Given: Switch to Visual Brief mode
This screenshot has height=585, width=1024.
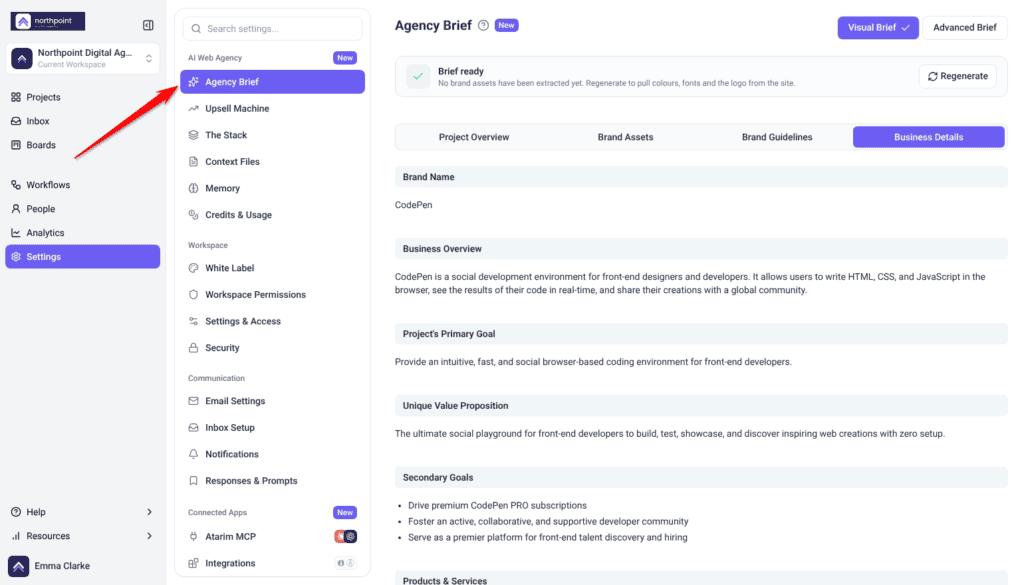Looking at the screenshot, I should point(878,27).
